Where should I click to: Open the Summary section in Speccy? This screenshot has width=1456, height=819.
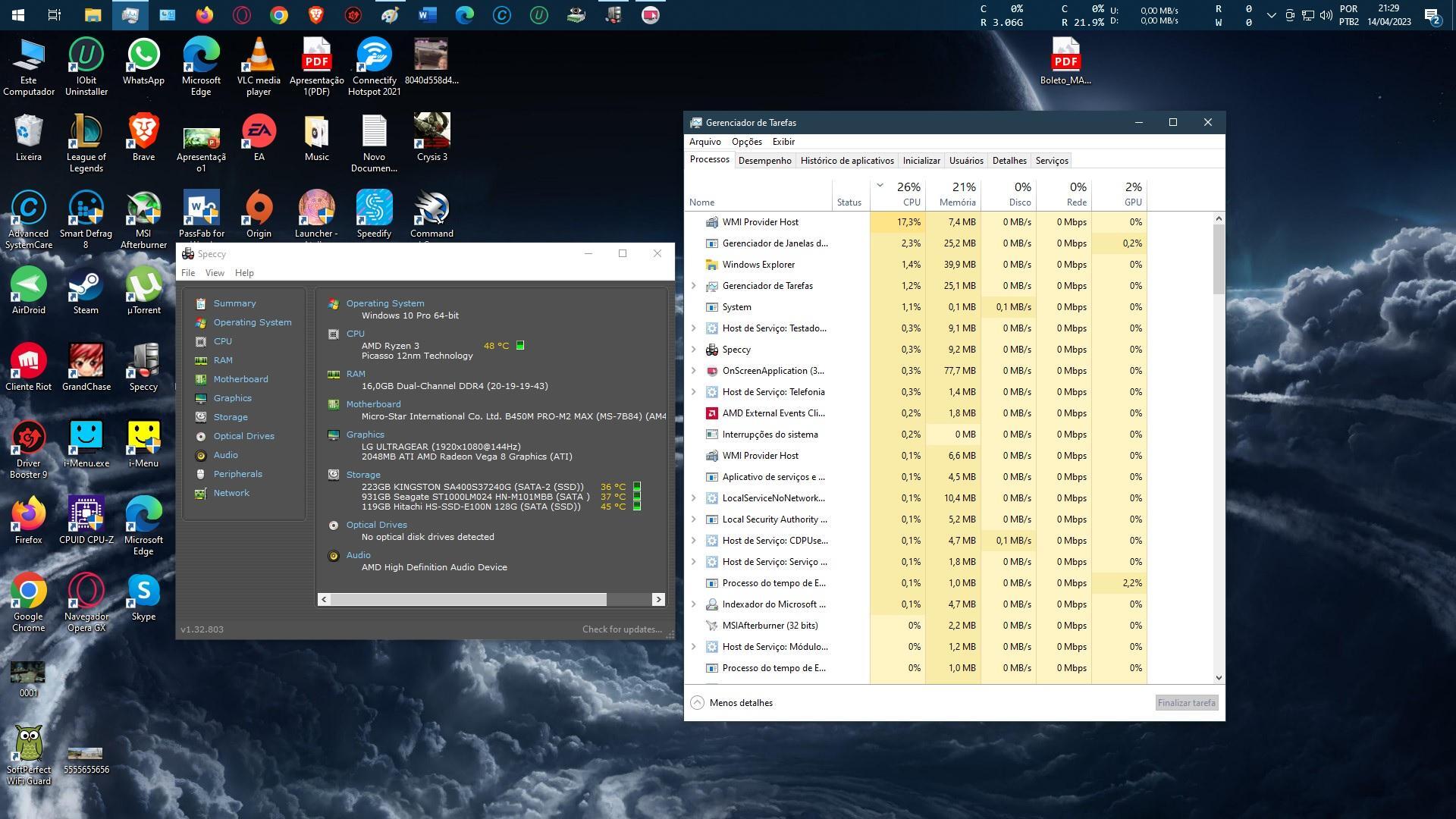[x=234, y=303]
